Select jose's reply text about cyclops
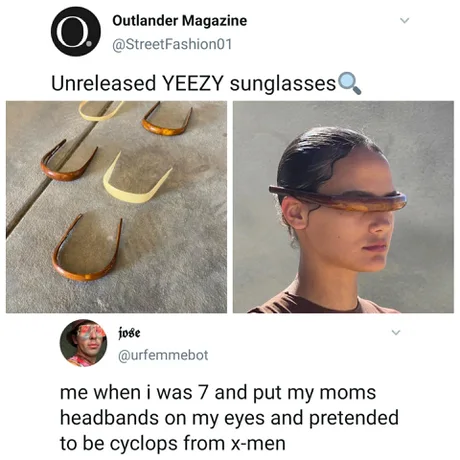This screenshot has width=460, height=460. point(229,418)
